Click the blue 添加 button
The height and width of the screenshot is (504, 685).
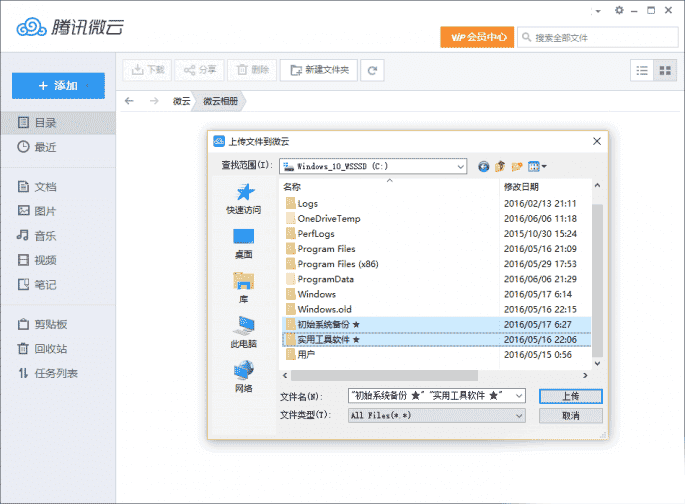click(58, 86)
